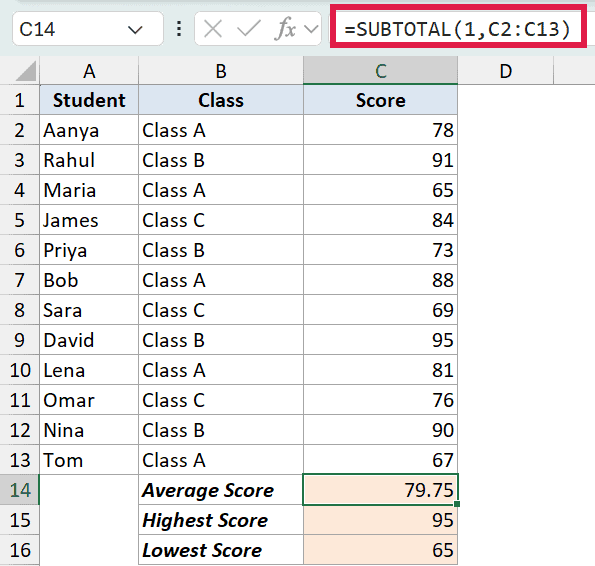Select Nina's score 90
Viewport: 595px width, 566px height.
coord(381,430)
